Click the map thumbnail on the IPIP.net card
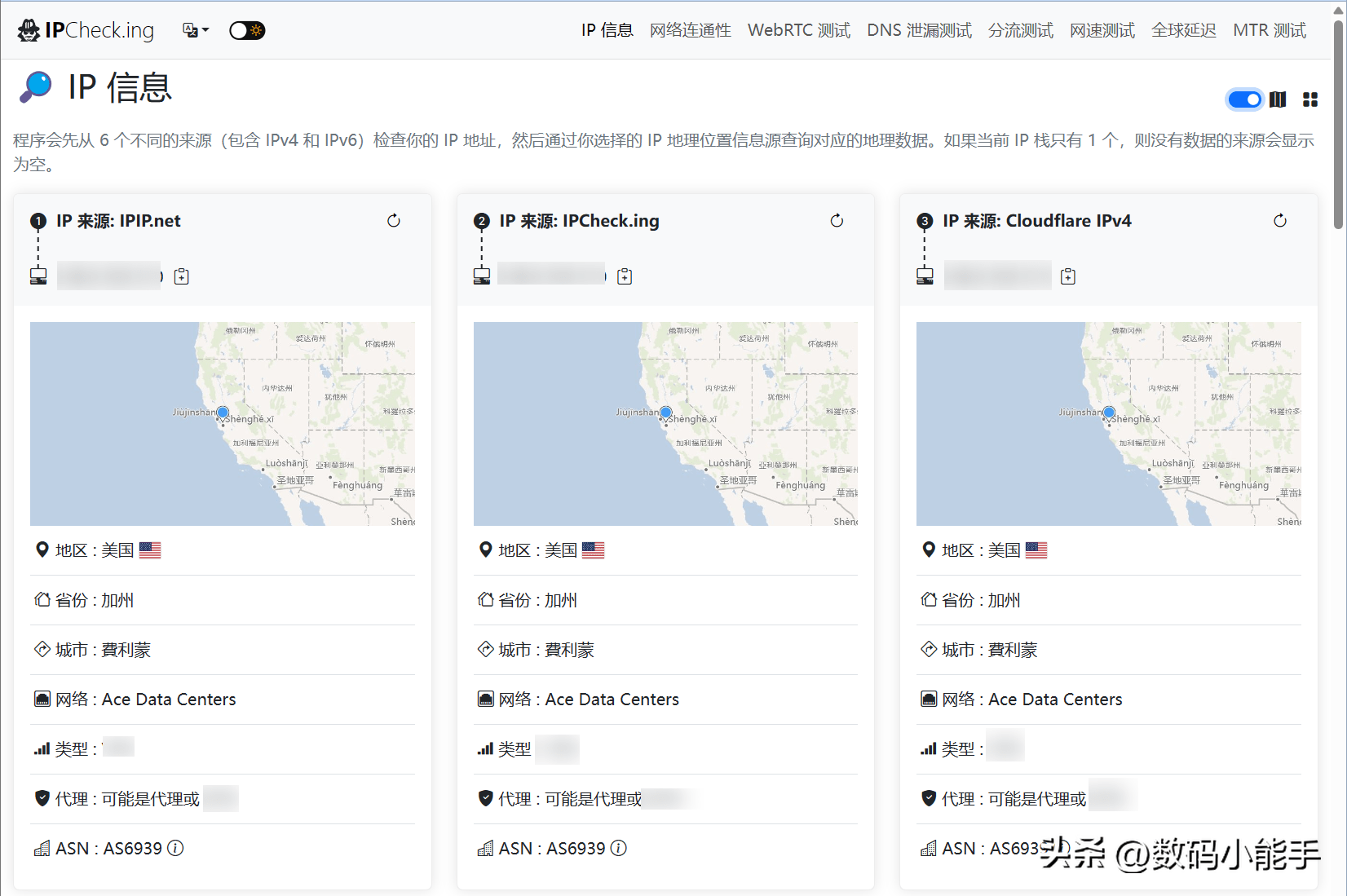 point(223,423)
